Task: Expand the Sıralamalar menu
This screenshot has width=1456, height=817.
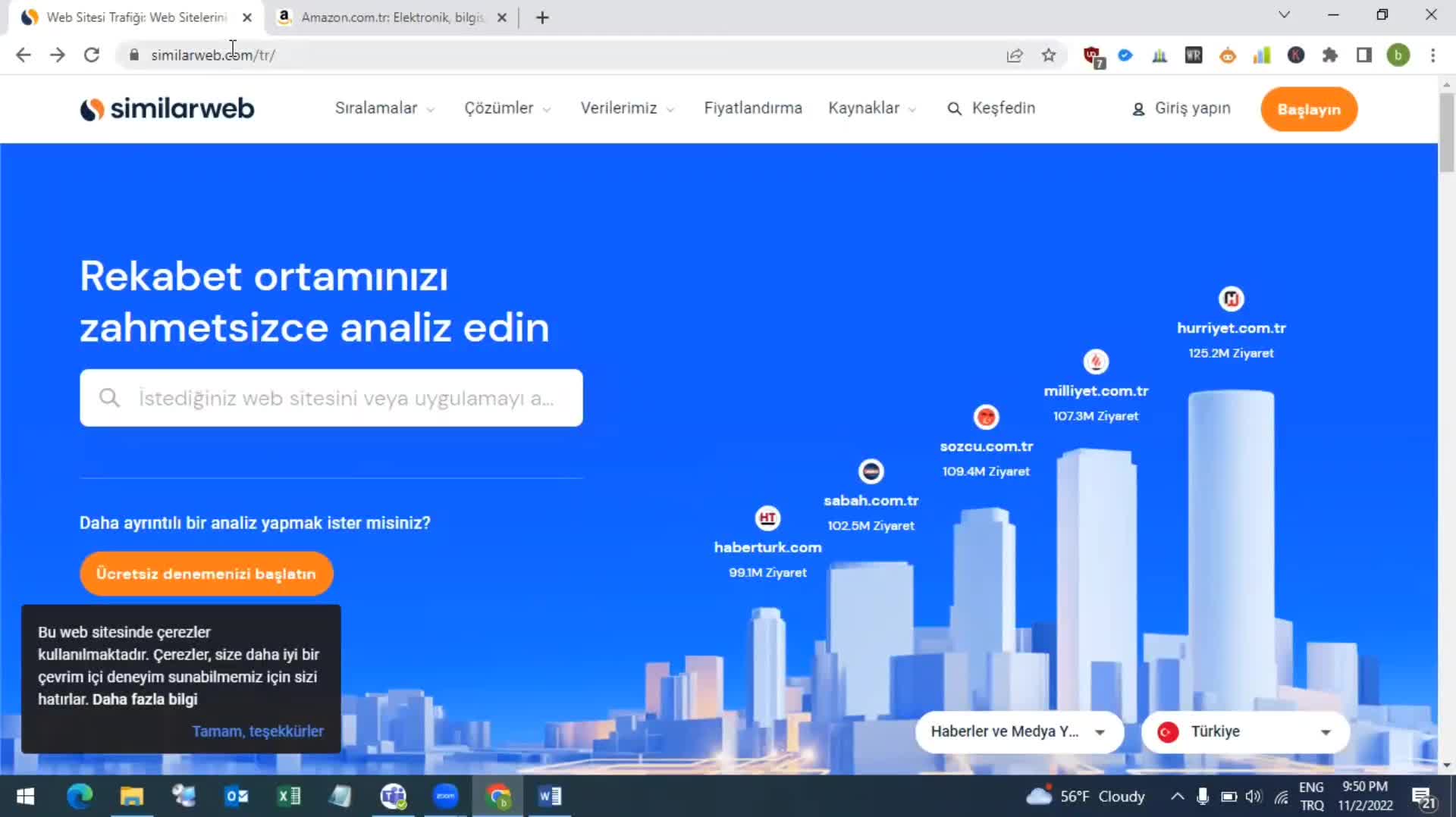Action: click(x=384, y=108)
